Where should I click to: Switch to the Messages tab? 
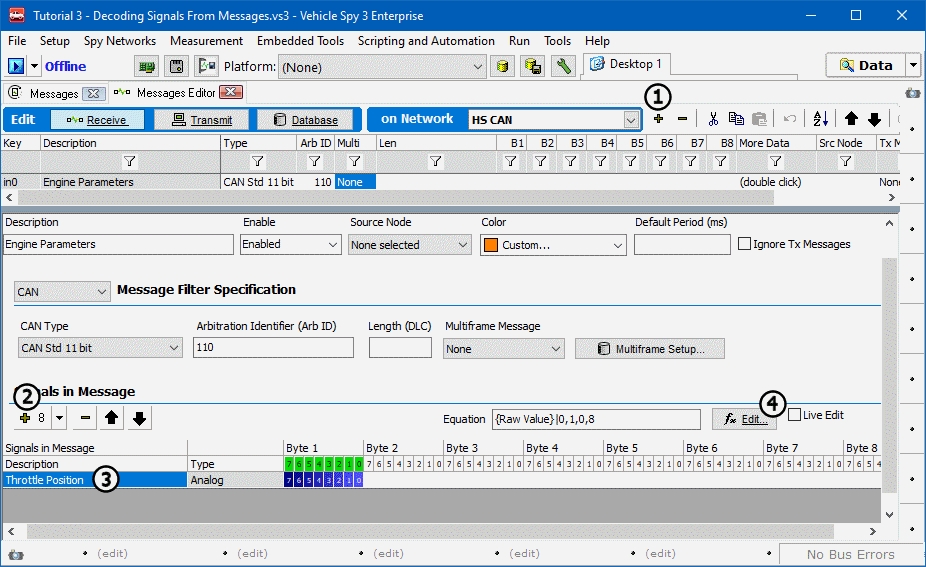(x=53, y=93)
